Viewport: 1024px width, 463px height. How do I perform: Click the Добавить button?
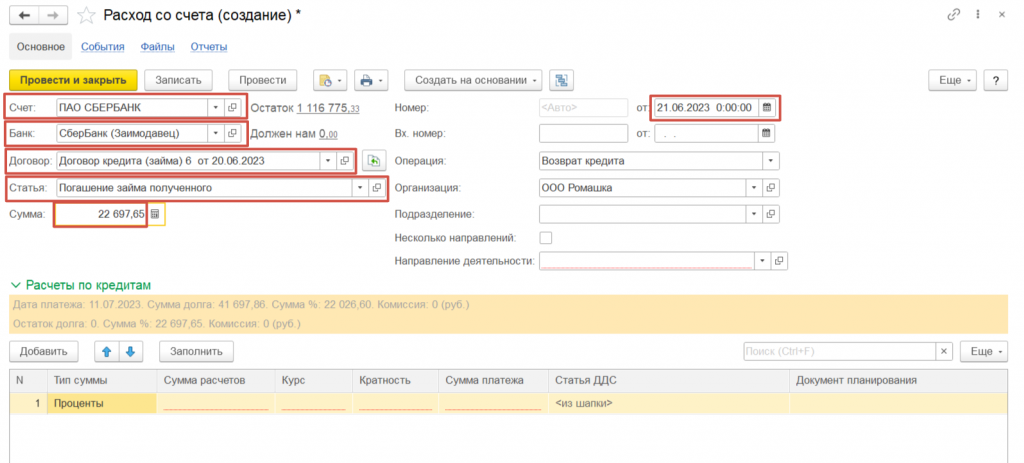pyautogui.click(x=43, y=351)
